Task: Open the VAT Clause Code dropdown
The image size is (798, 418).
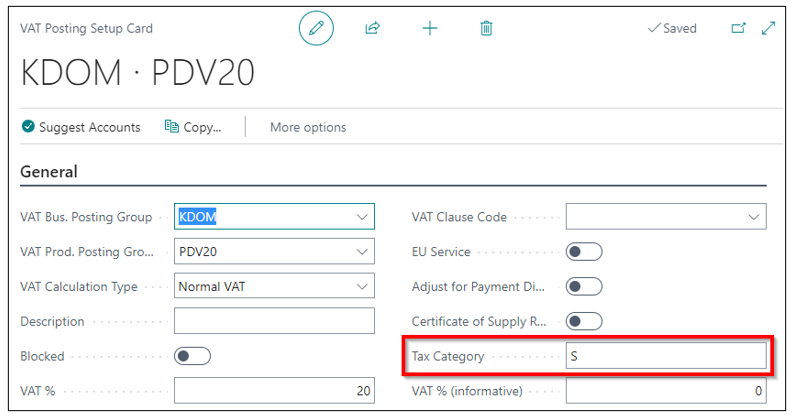Action: 754,217
